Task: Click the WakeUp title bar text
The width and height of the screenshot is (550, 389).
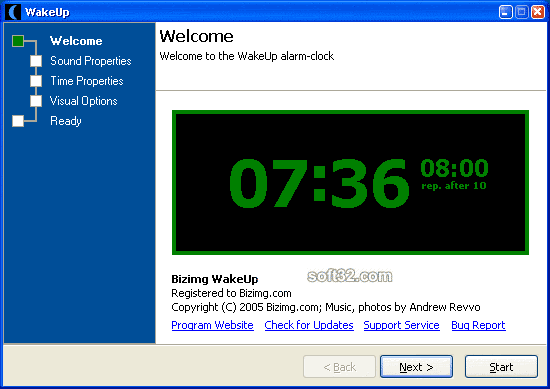Action: coord(47,13)
